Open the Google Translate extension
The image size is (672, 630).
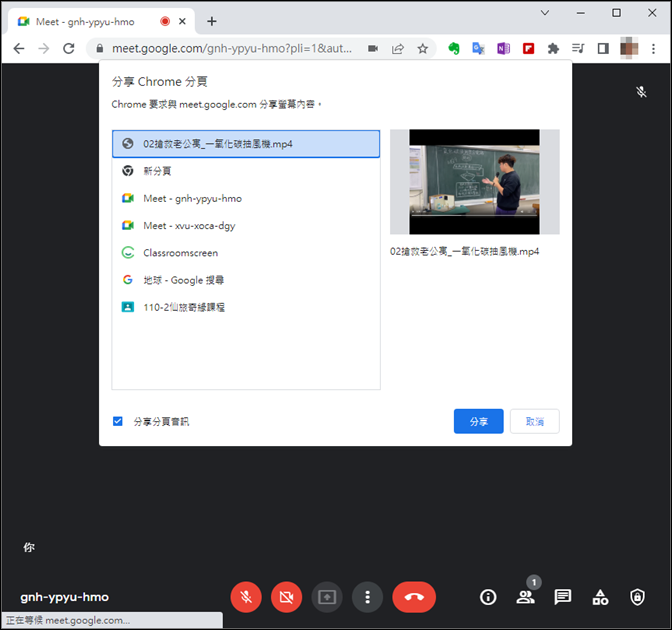coord(478,48)
